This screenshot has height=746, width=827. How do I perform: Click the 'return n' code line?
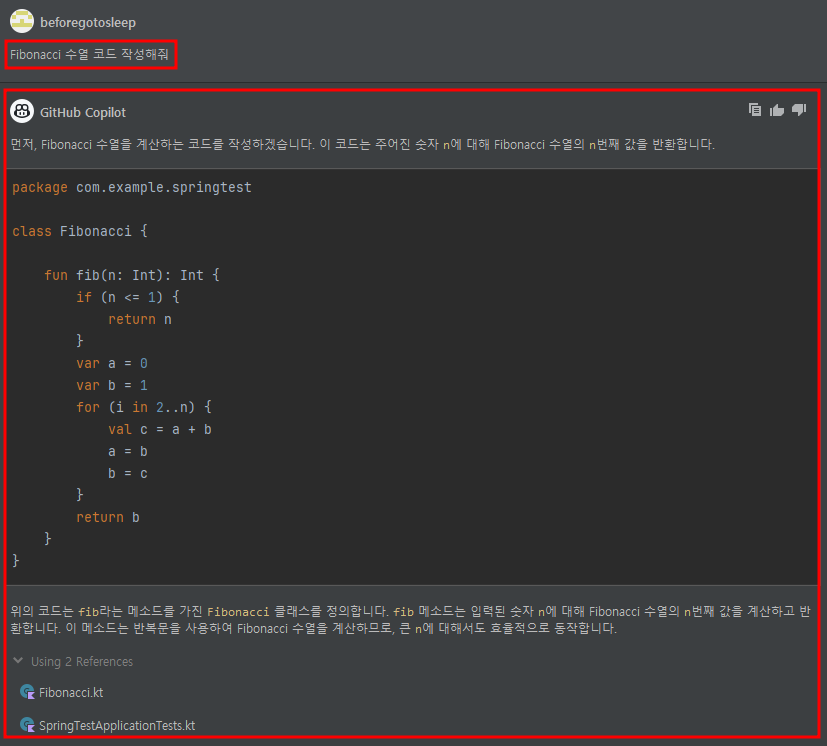point(140,319)
